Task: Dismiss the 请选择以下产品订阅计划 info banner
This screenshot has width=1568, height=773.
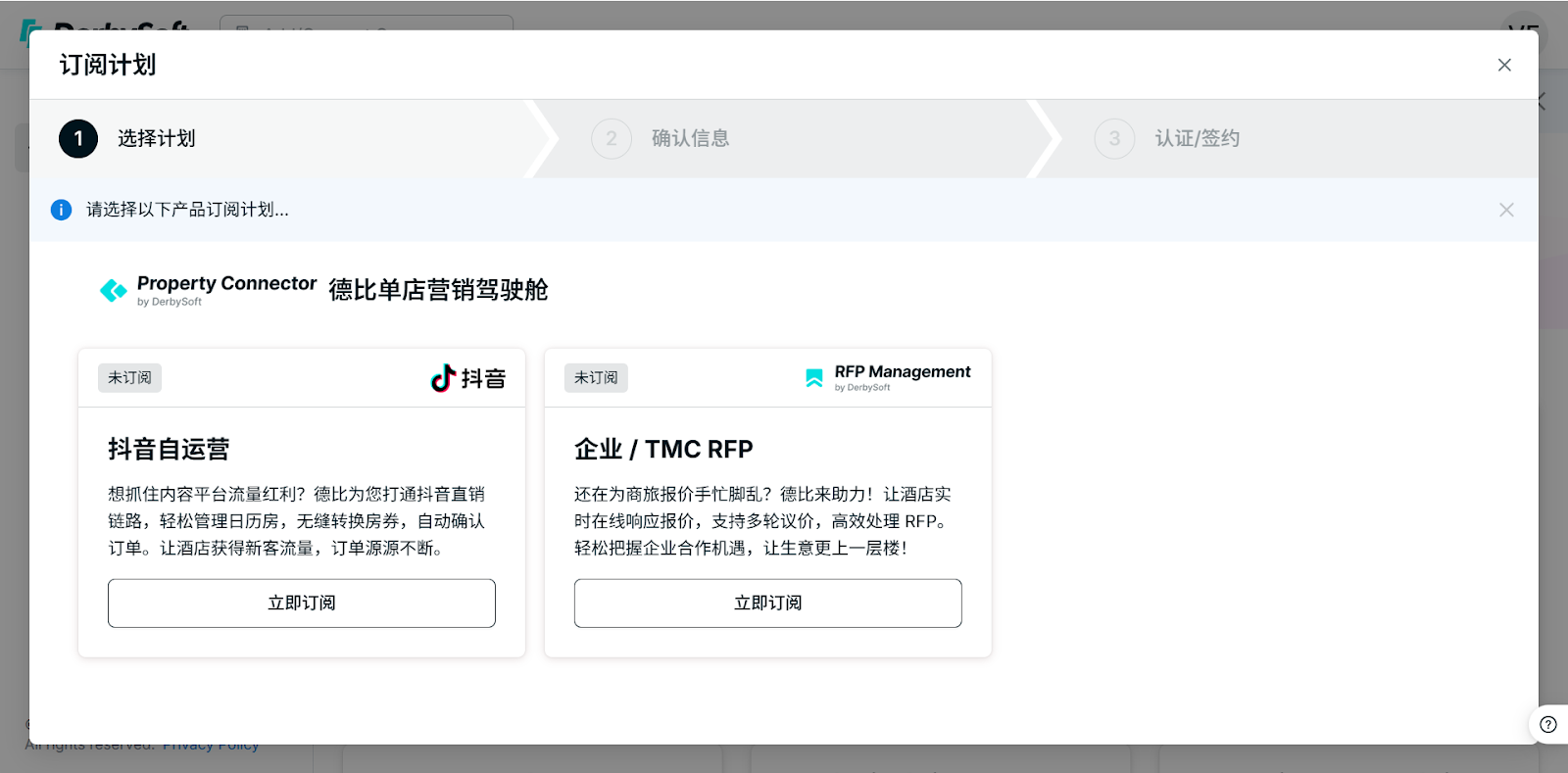Action: click(1506, 210)
